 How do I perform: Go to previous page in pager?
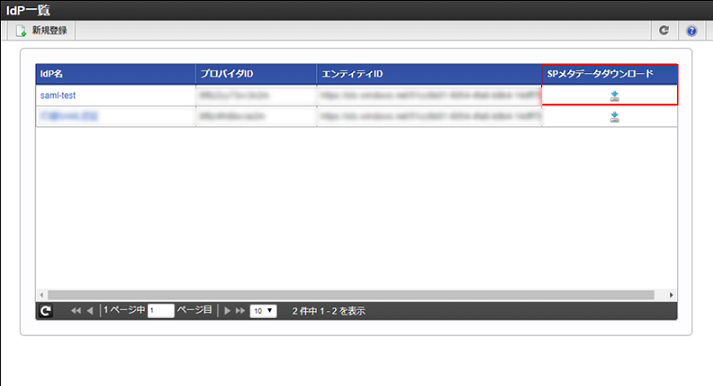point(90,311)
